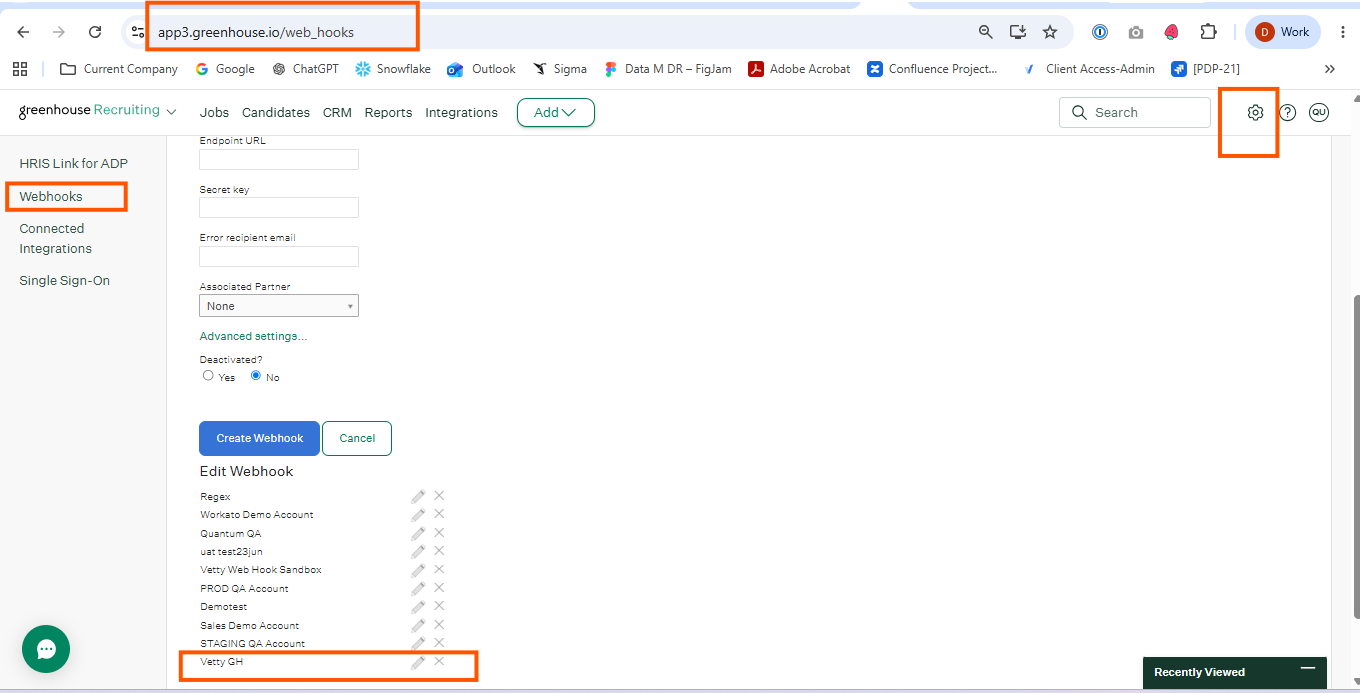
Task: Open the Chrome extensions puzzle icon
Action: coord(1208,32)
